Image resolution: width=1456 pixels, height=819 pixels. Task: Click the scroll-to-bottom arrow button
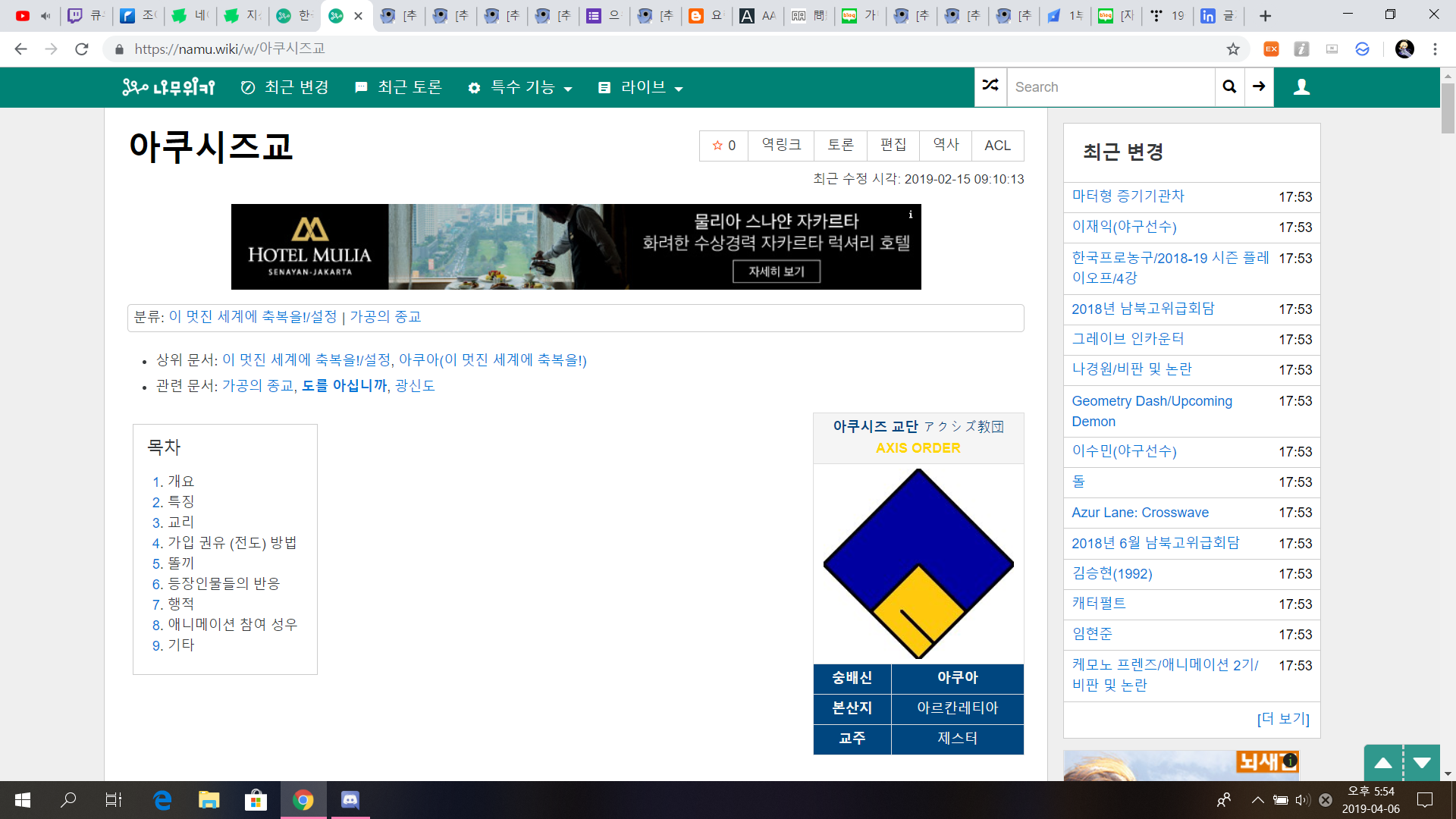click(x=1422, y=763)
